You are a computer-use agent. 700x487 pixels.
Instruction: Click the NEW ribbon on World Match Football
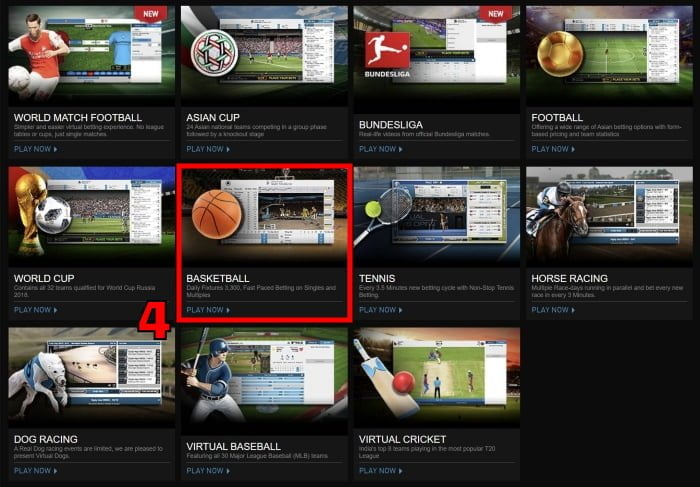[150, 14]
